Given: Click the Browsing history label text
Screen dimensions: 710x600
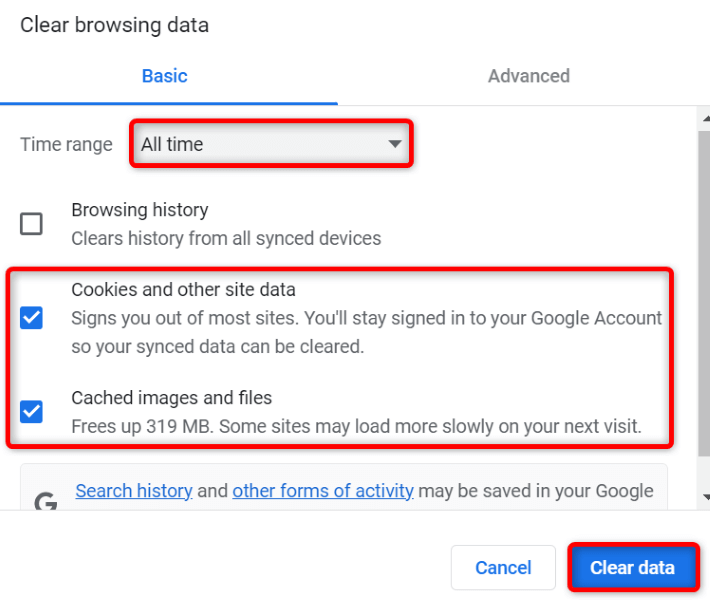Looking at the screenshot, I should click(139, 210).
